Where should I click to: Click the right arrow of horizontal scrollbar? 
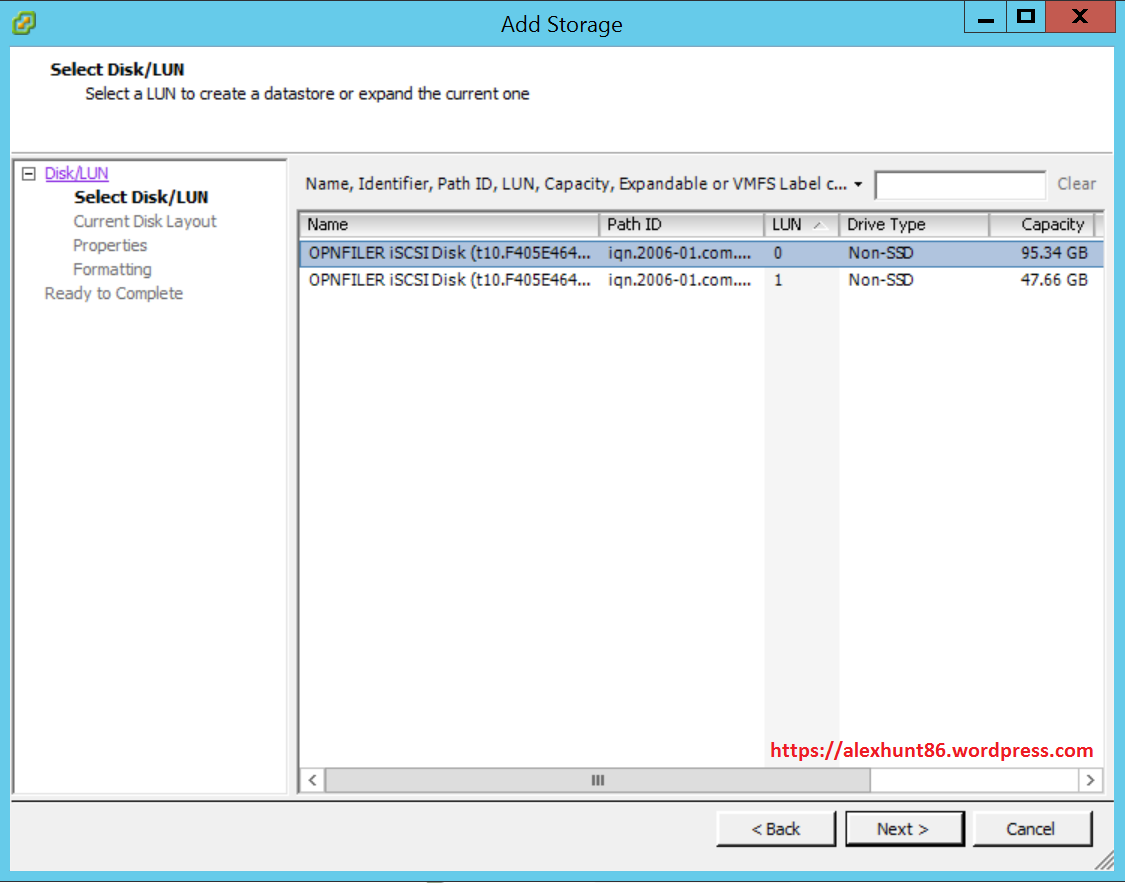tap(1090, 780)
